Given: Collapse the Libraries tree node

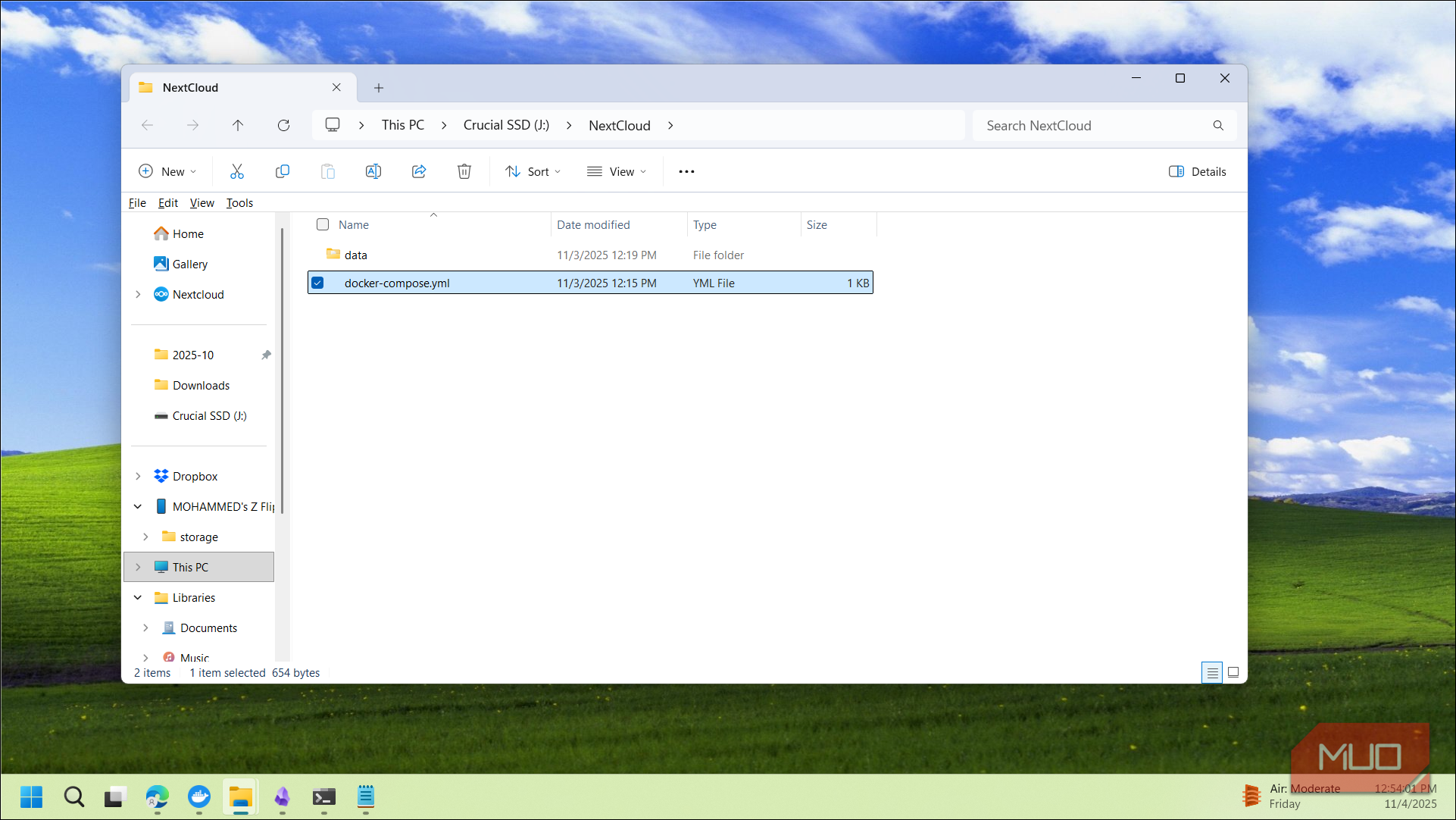Looking at the screenshot, I should (138, 597).
